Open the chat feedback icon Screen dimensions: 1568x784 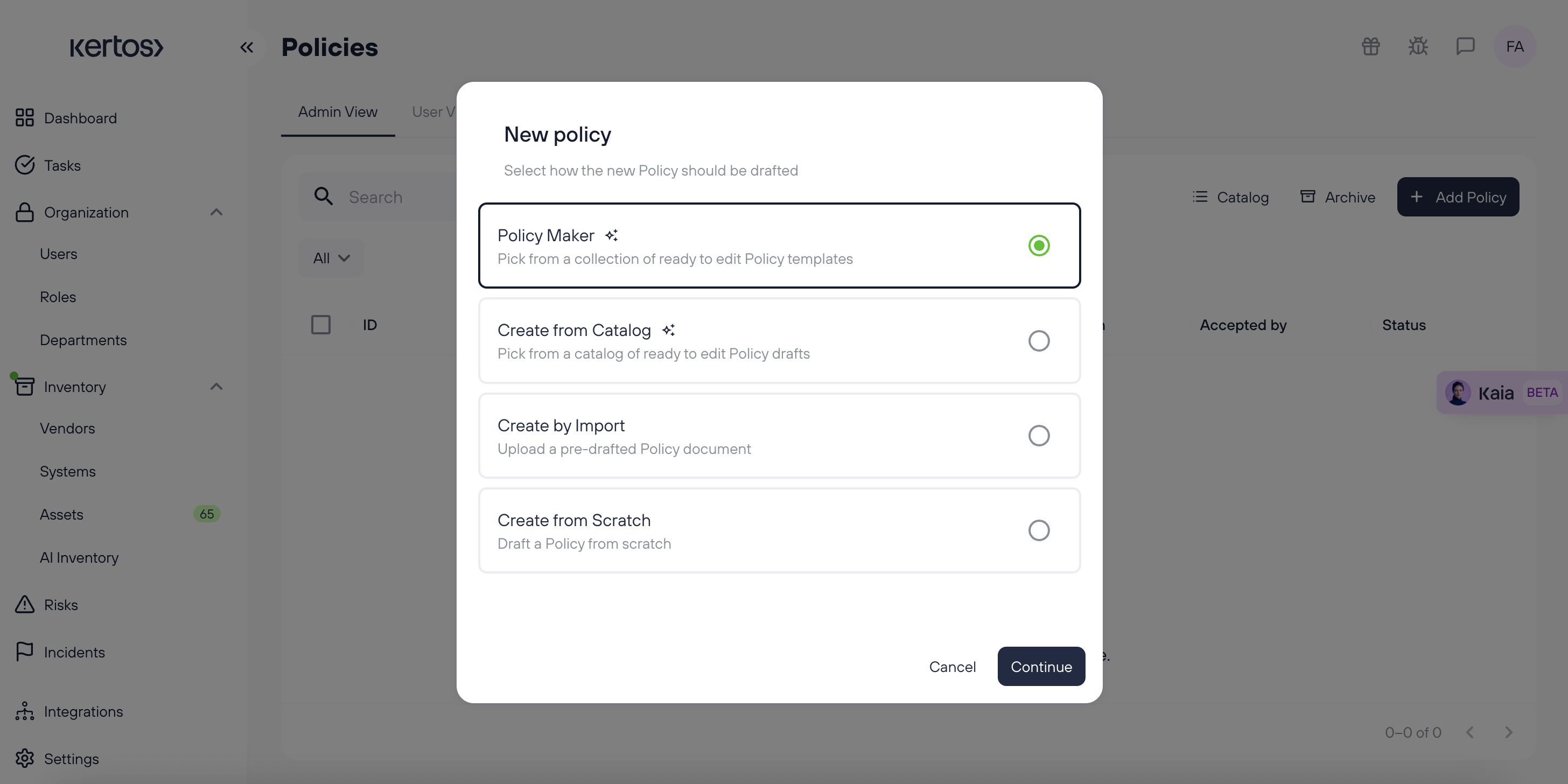(x=1466, y=46)
